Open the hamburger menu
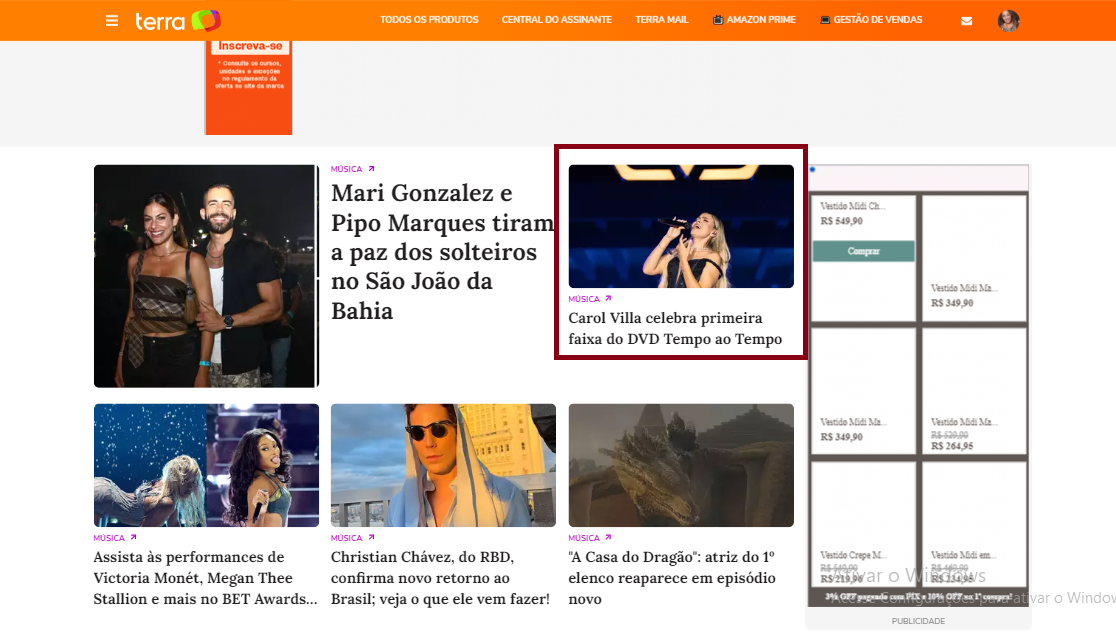This screenshot has width=1116, height=632. coord(112,21)
